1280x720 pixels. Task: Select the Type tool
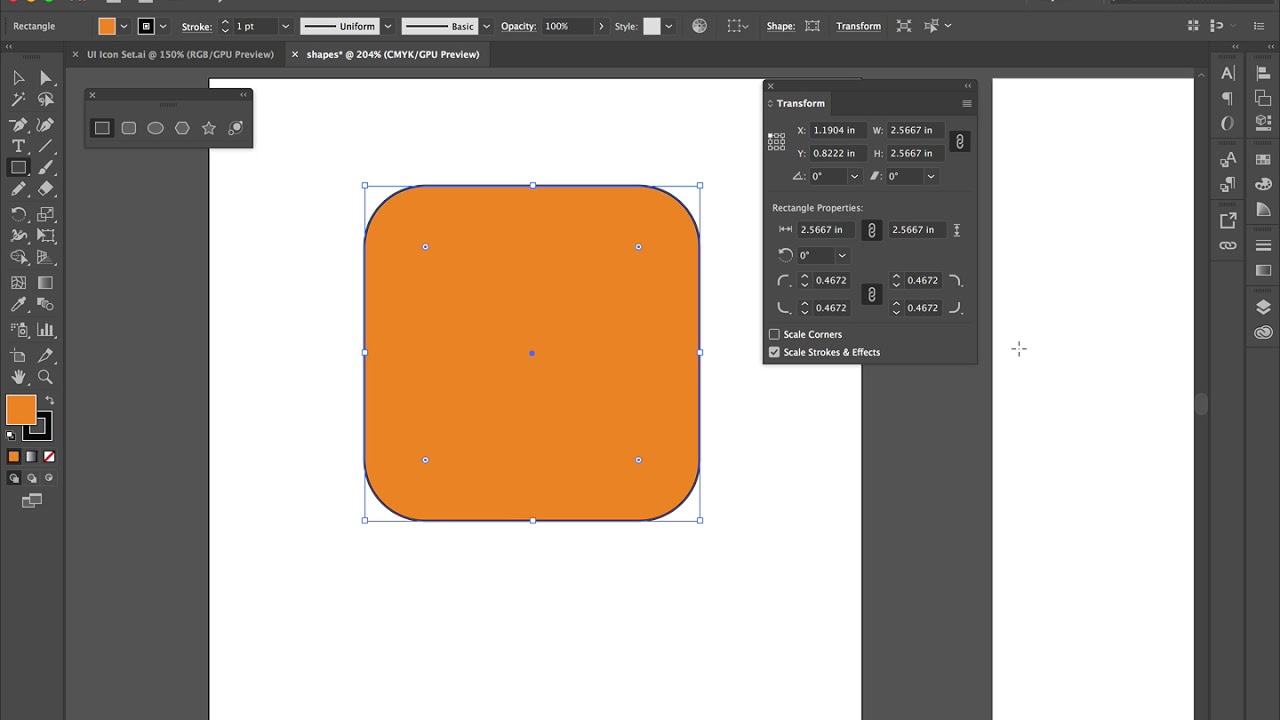pyautogui.click(x=18, y=146)
